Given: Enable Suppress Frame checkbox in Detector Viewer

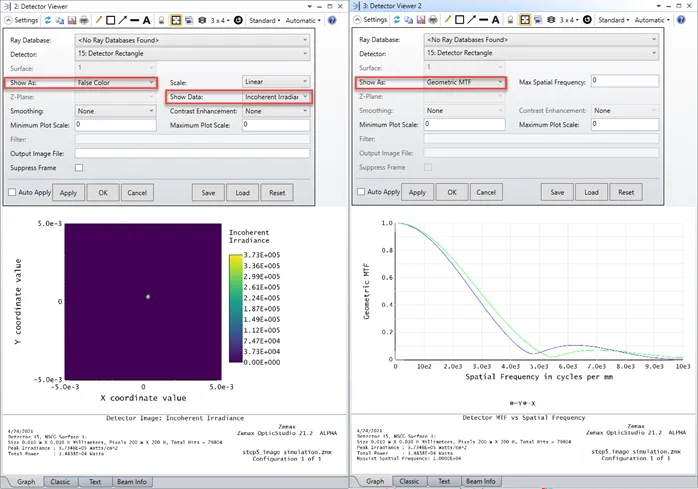Looking at the screenshot, I should click(x=80, y=167).
